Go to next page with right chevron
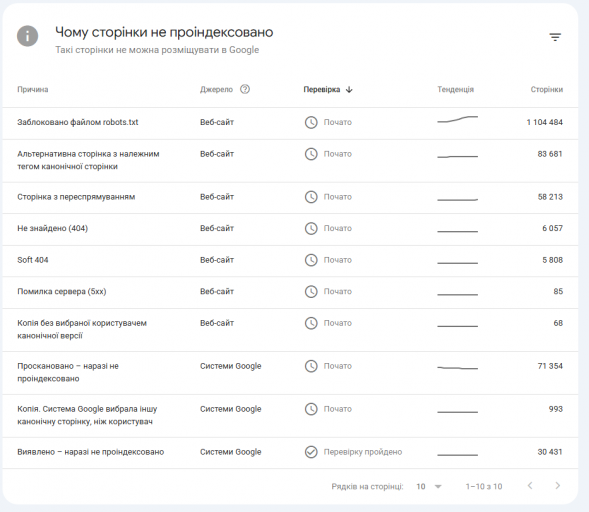This screenshot has width=589, height=512. coord(558,486)
